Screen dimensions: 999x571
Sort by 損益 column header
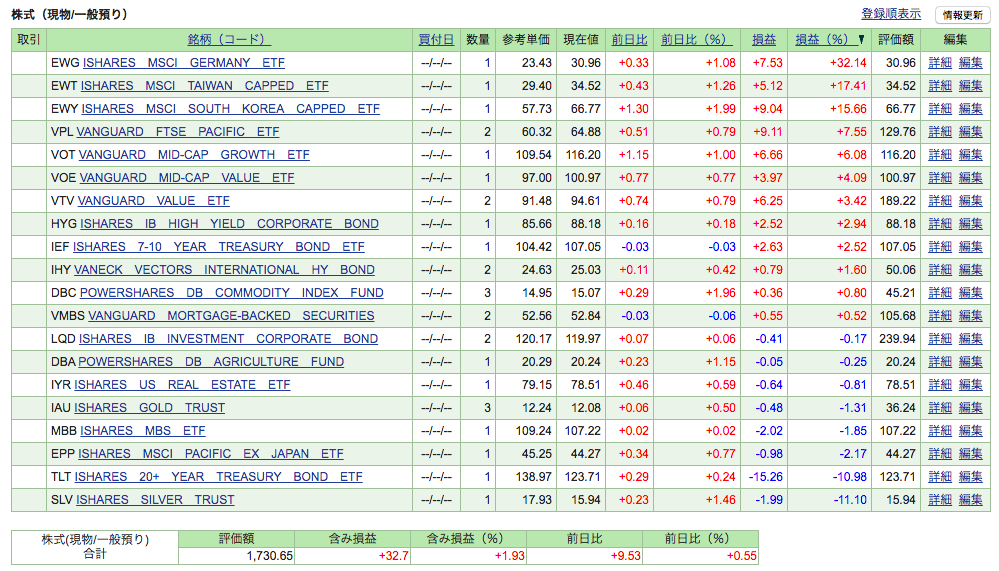pos(764,40)
